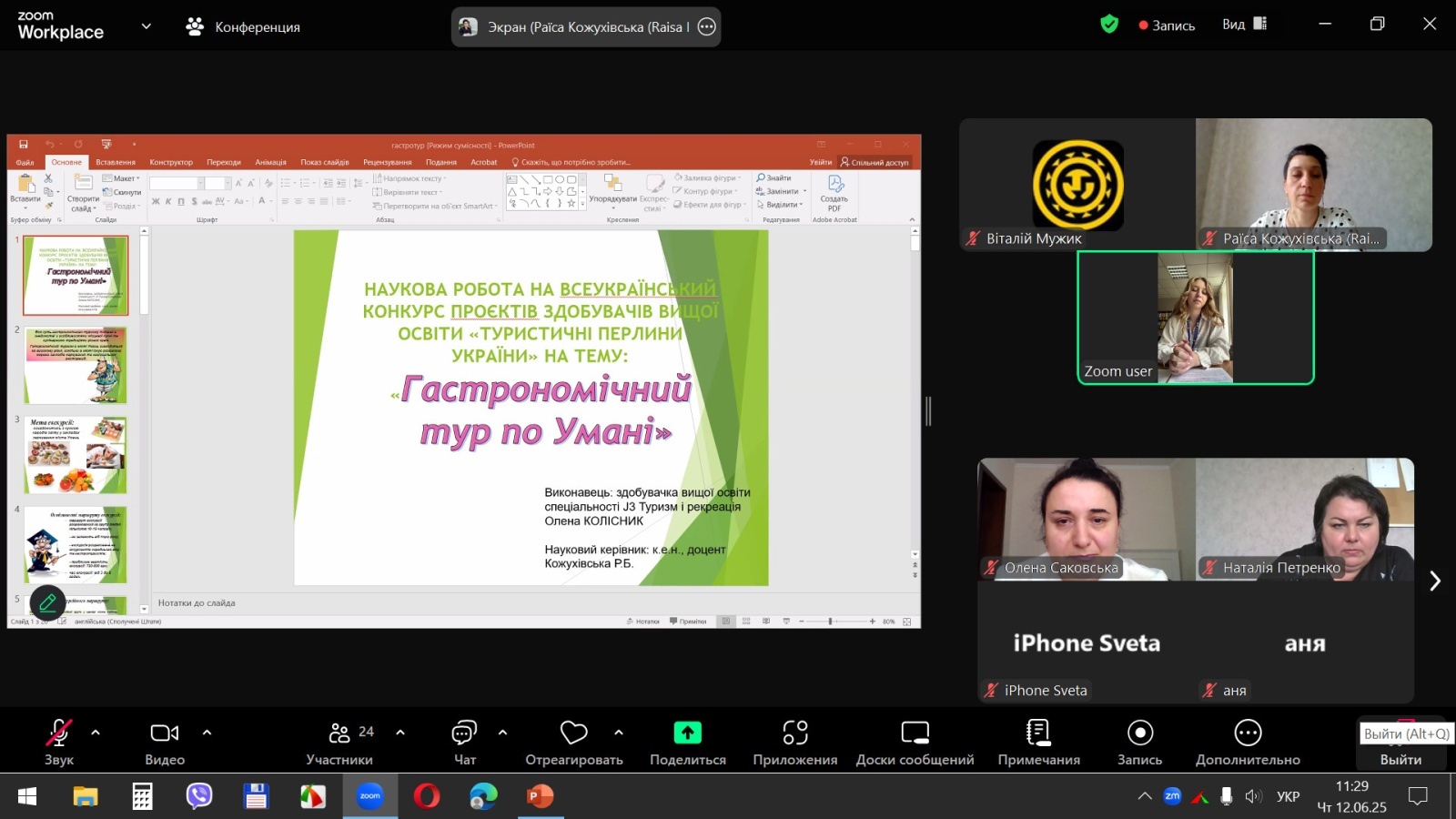Viewport: 1456px width, 819px height.
Task: Click Спільний доступ share button
Action: pyautogui.click(x=875, y=162)
